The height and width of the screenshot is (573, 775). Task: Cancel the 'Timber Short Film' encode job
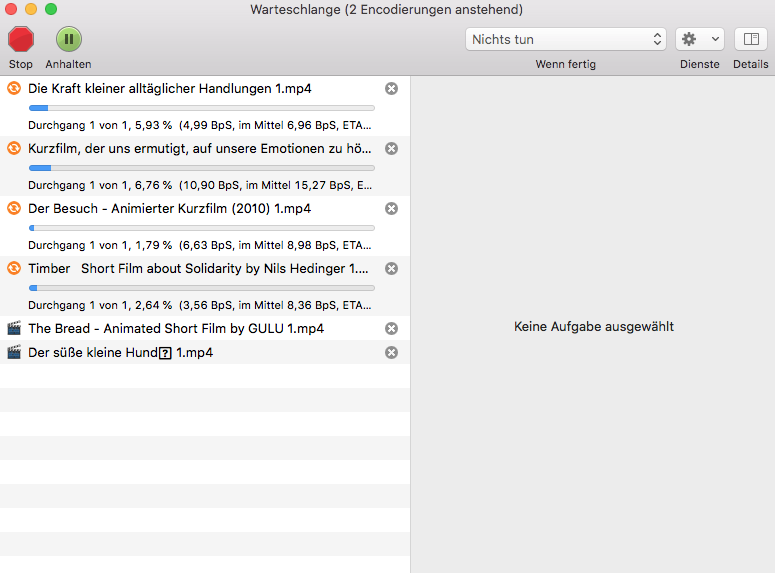click(x=391, y=269)
